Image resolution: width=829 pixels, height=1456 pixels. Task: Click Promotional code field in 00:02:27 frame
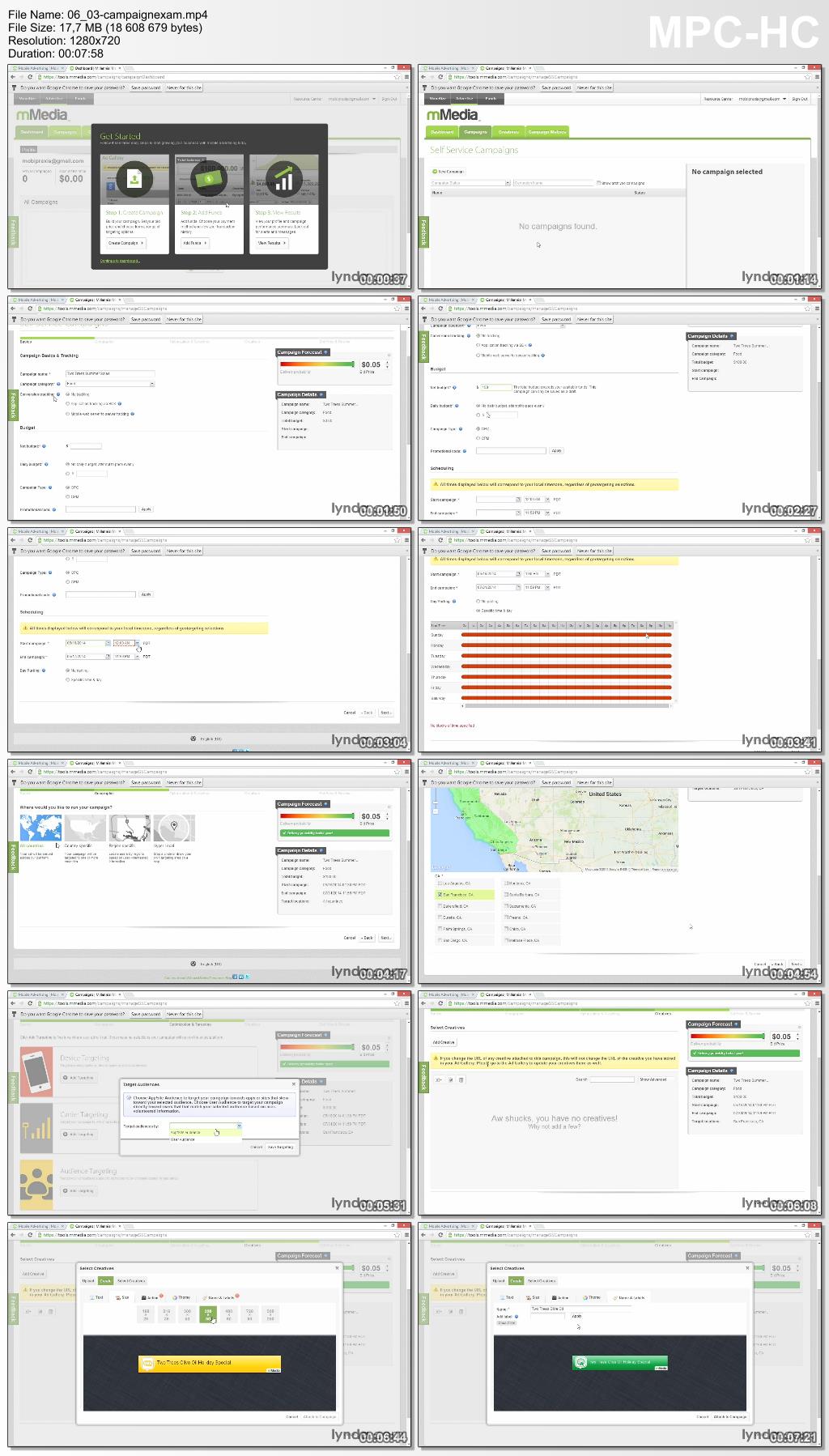pos(511,450)
